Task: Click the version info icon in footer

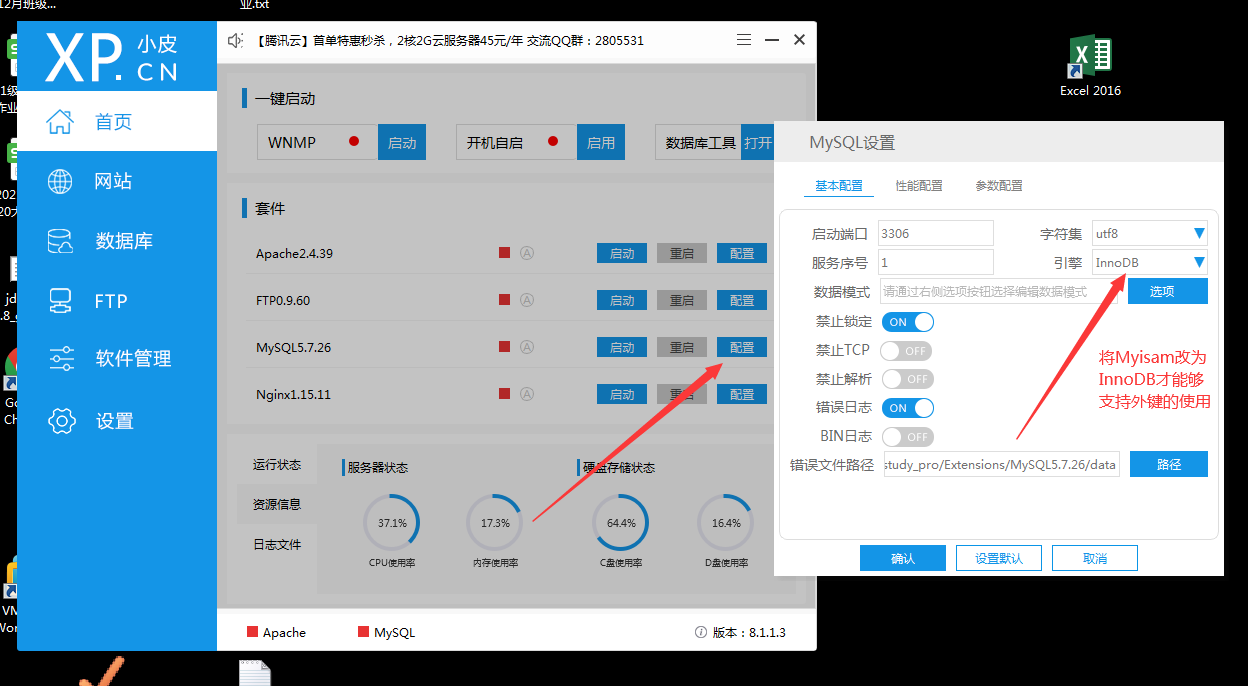Action: [701, 632]
